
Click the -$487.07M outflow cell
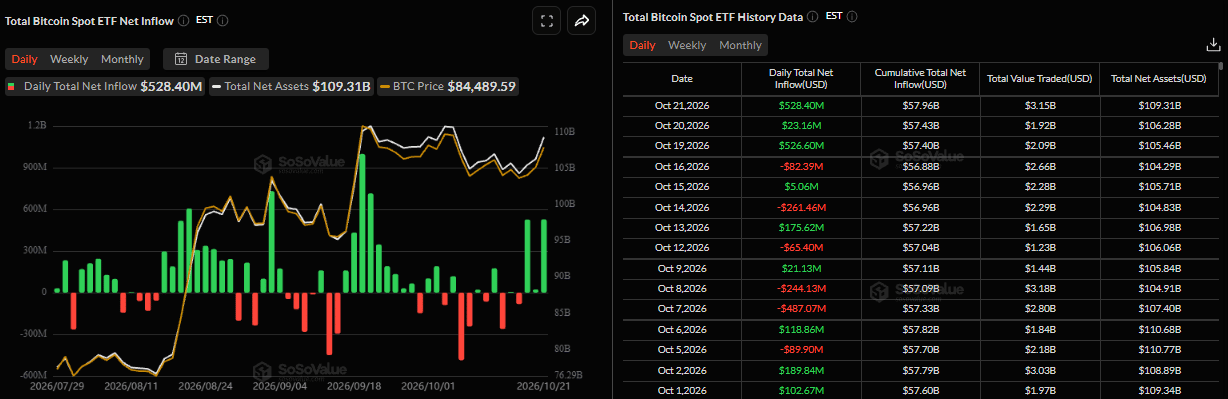[x=801, y=308]
